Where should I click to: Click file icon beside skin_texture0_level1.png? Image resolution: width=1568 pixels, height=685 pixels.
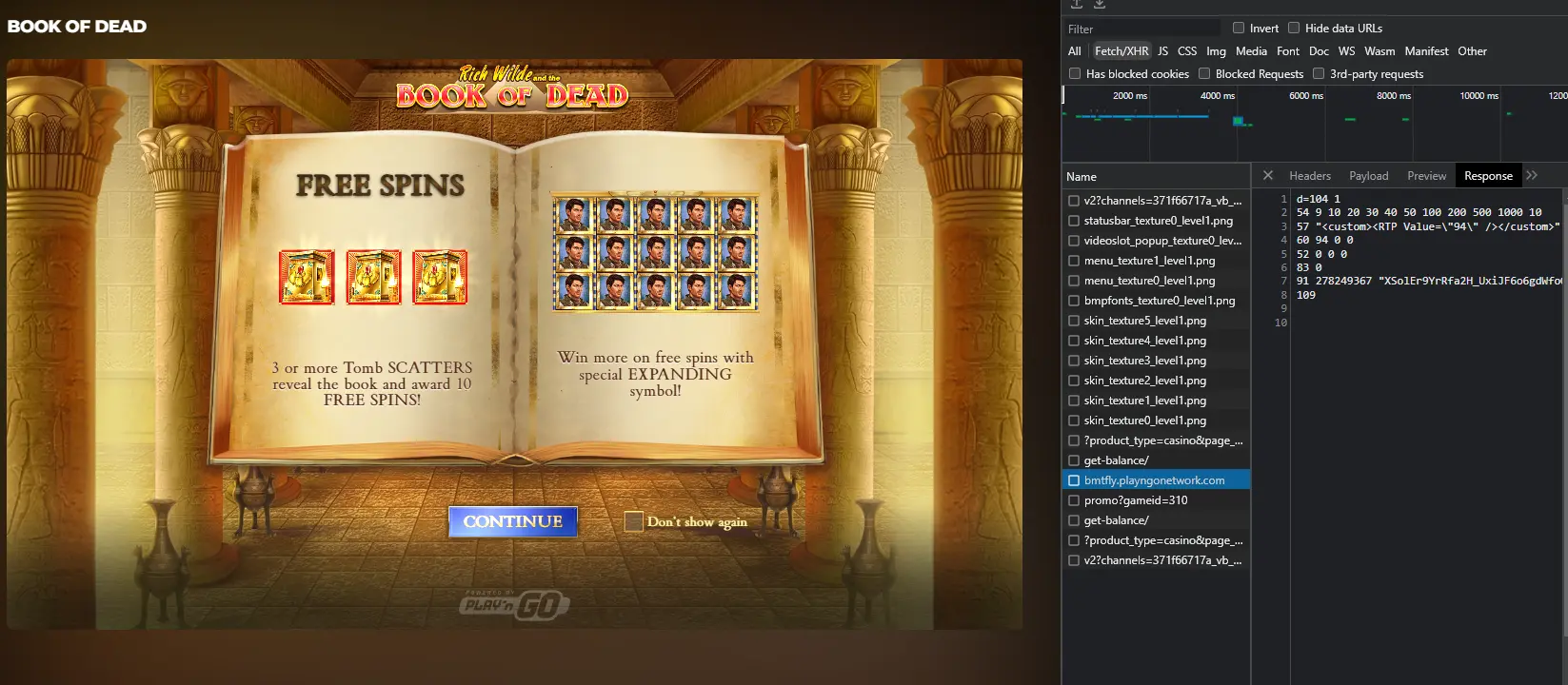pyautogui.click(x=1074, y=421)
